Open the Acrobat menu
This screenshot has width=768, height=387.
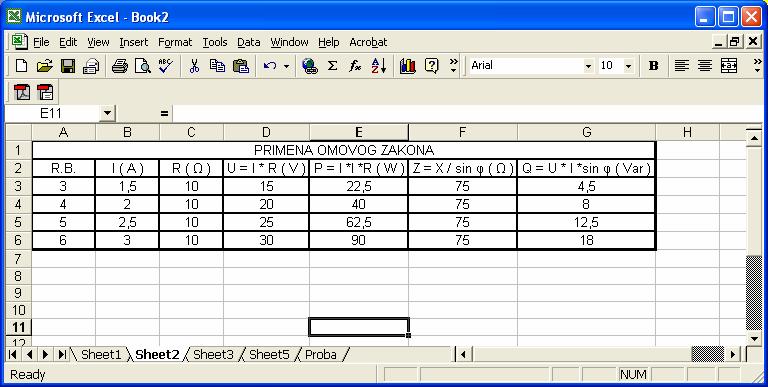coord(368,42)
